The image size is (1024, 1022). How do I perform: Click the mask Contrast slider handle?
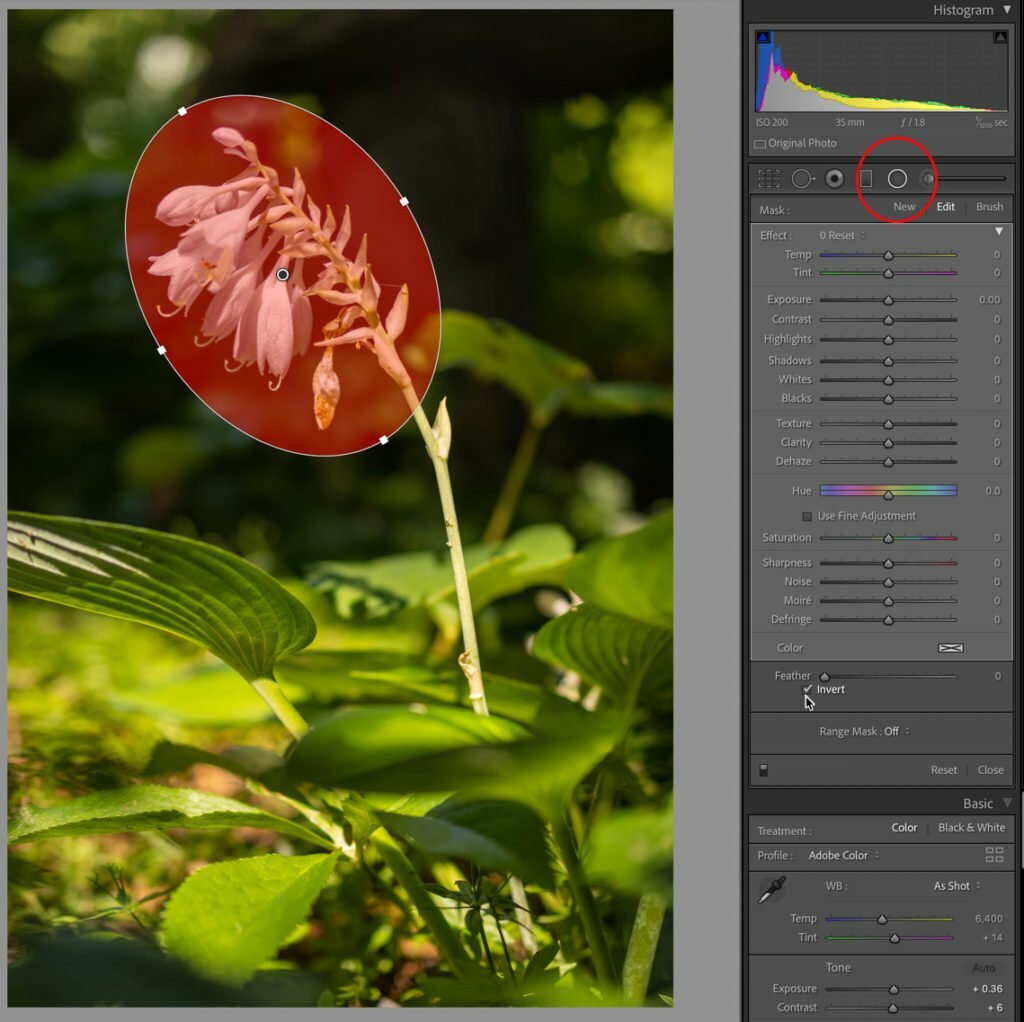(888, 320)
